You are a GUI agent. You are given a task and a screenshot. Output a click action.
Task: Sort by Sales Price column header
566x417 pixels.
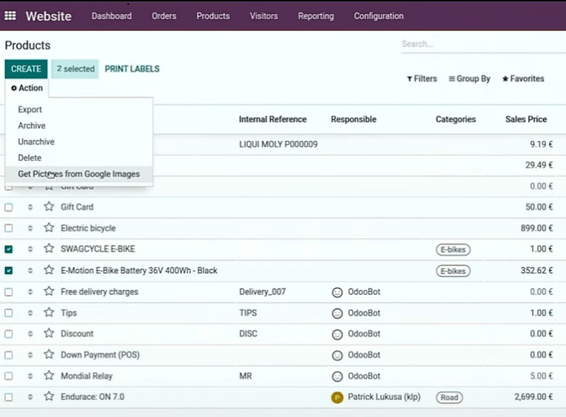pyautogui.click(x=526, y=119)
